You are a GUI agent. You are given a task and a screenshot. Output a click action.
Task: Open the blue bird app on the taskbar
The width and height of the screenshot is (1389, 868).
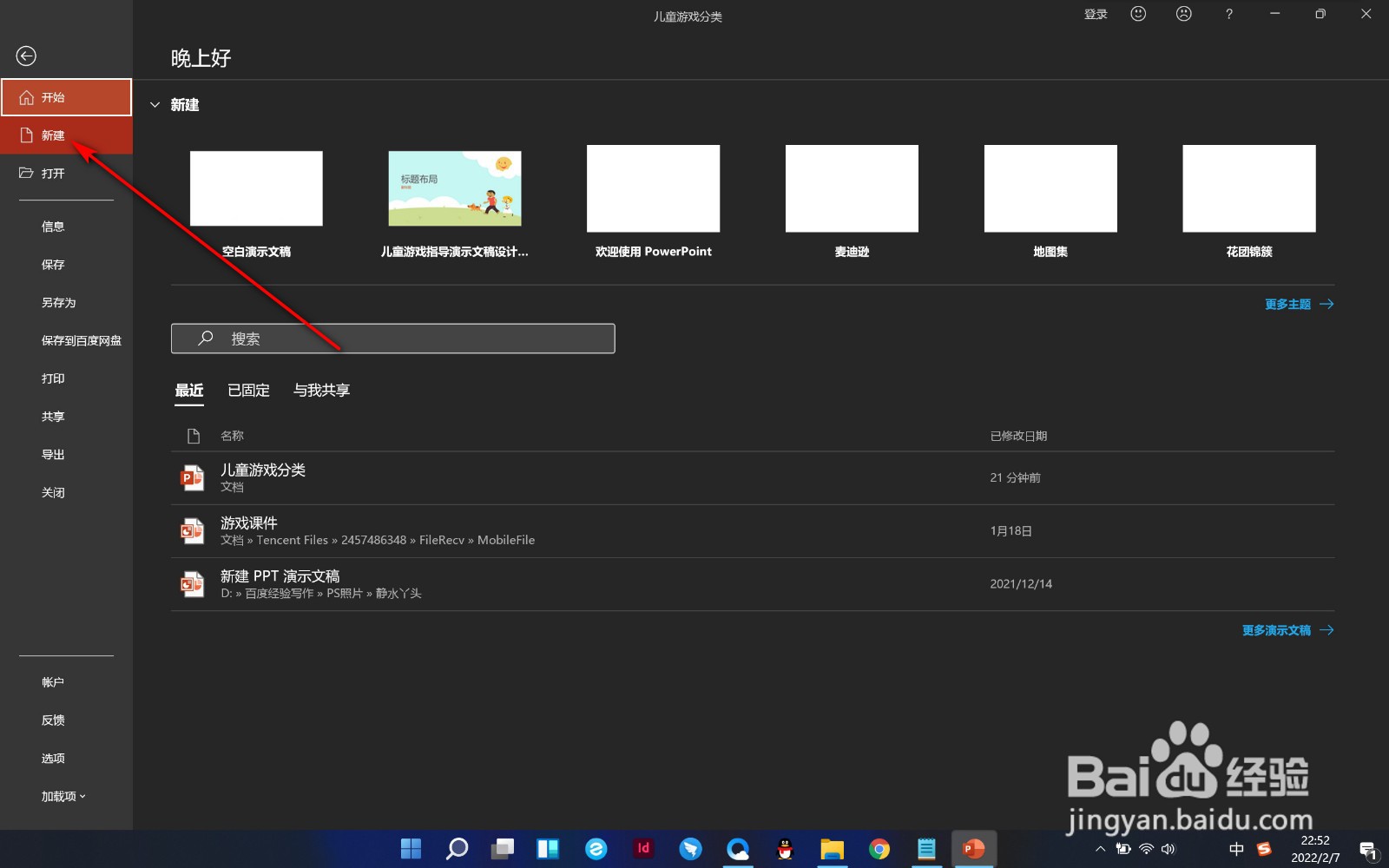pyautogui.click(x=691, y=849)
